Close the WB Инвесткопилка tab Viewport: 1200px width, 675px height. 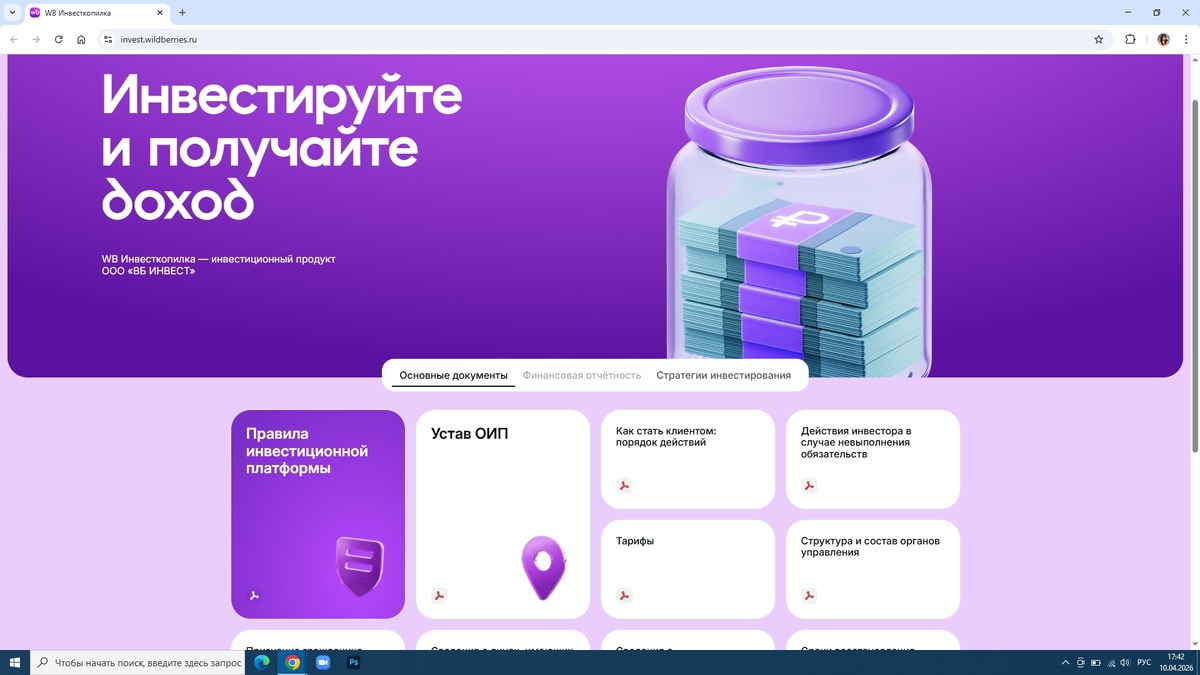161,13
